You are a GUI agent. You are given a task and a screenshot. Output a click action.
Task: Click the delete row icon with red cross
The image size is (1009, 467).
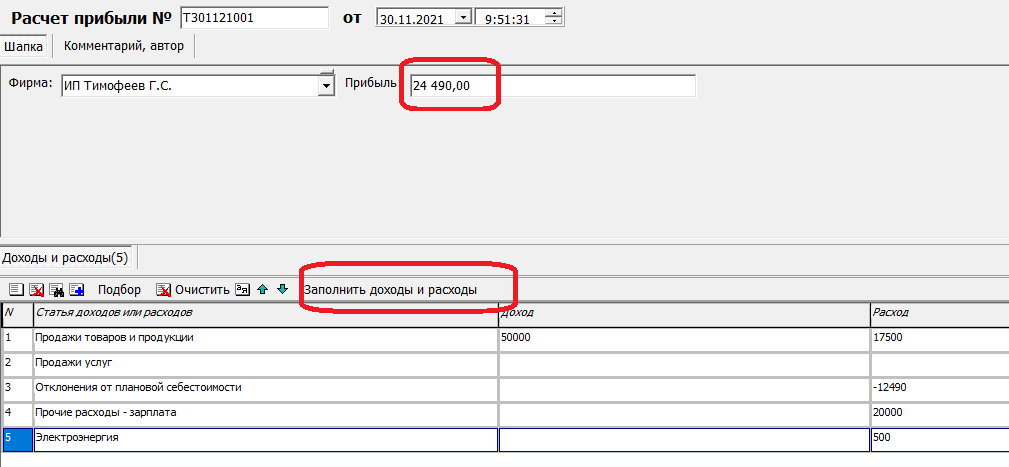[x=37, y=290]
